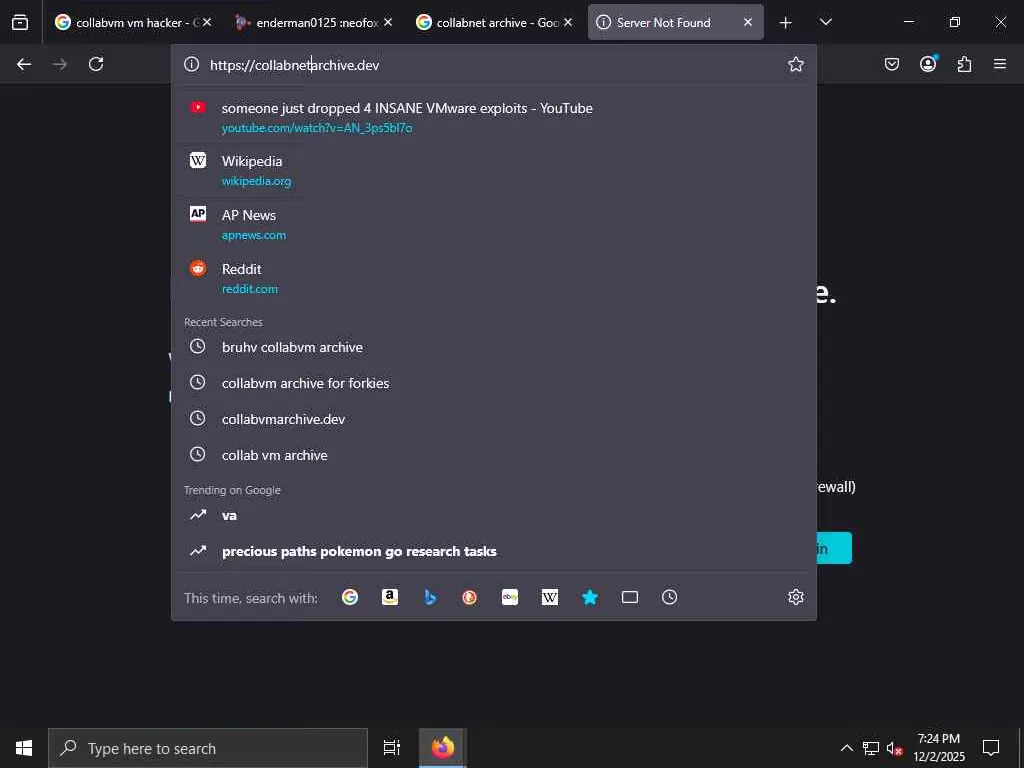Show hidden system tray icons
The width and height of the screenshot is (1024, 768).
[x=846, y=748]
